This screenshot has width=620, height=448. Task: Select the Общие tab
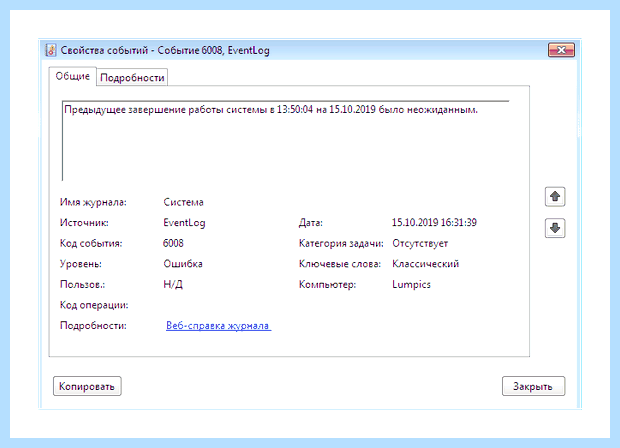pyautogui.click(x=72, y=76)
